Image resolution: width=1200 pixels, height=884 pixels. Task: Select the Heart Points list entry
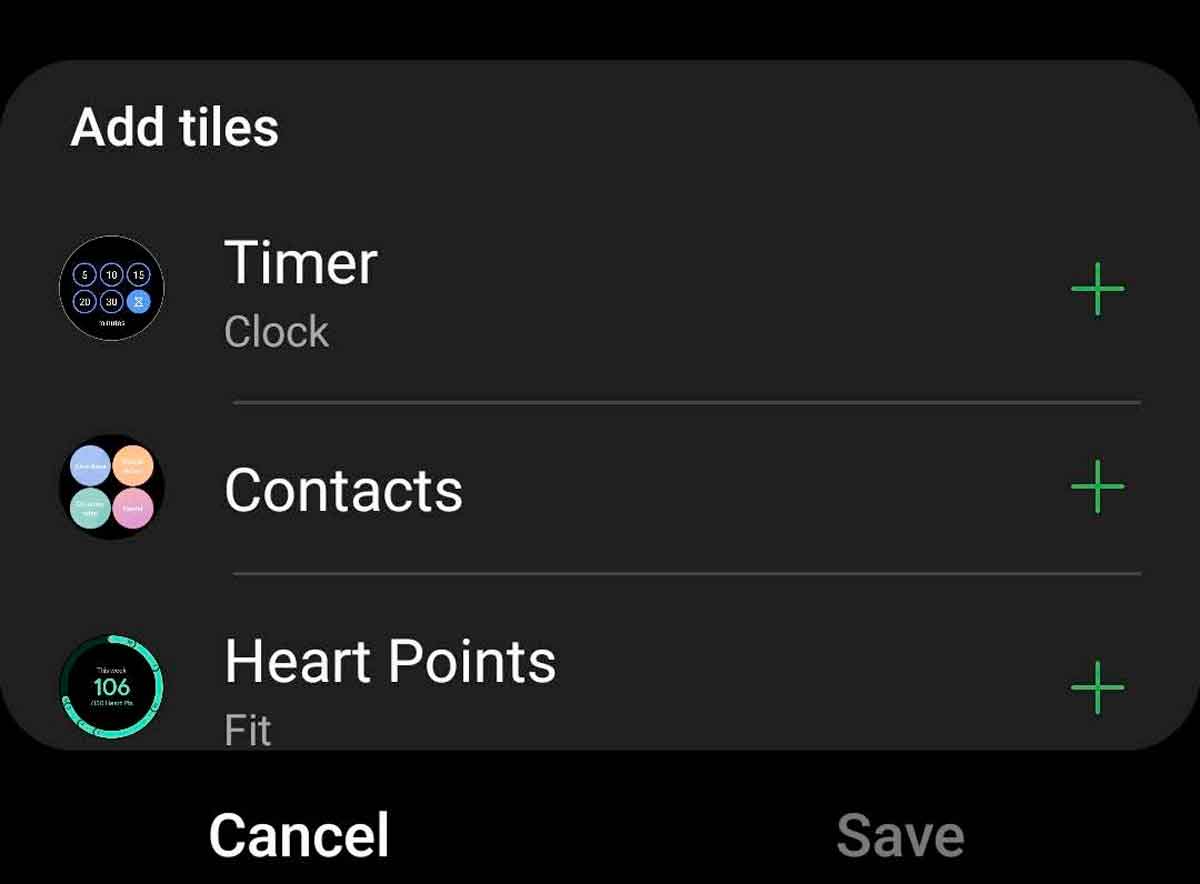[x=391, y=661]
